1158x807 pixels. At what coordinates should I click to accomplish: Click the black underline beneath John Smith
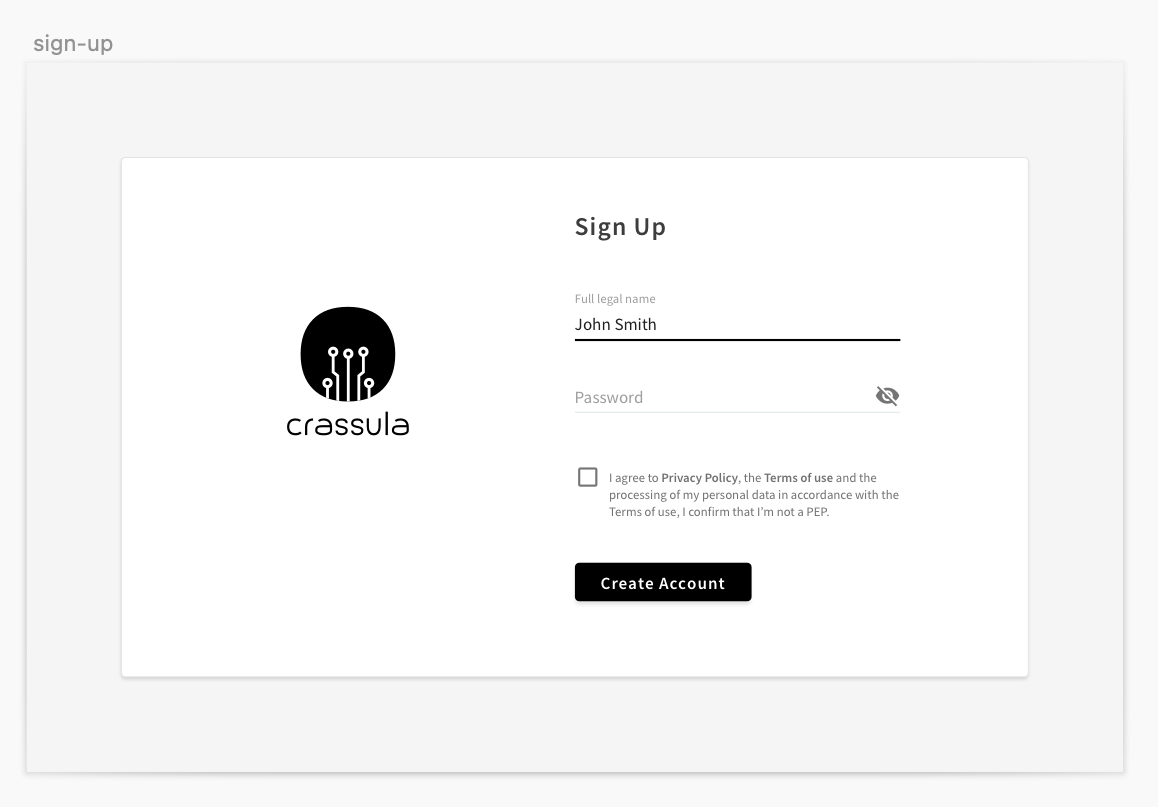pos(737,340)
